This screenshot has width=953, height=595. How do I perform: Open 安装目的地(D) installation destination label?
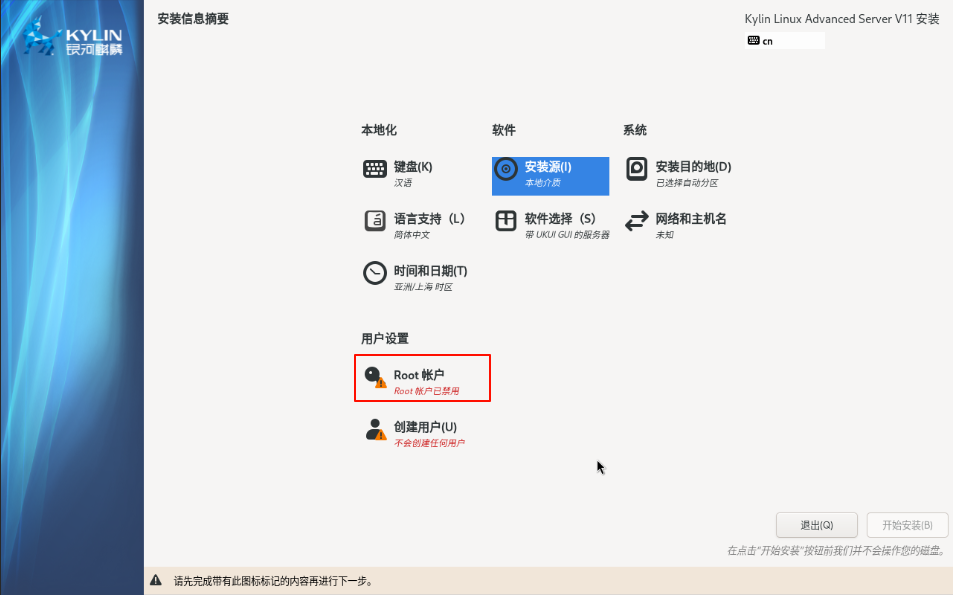click(693, 167)
